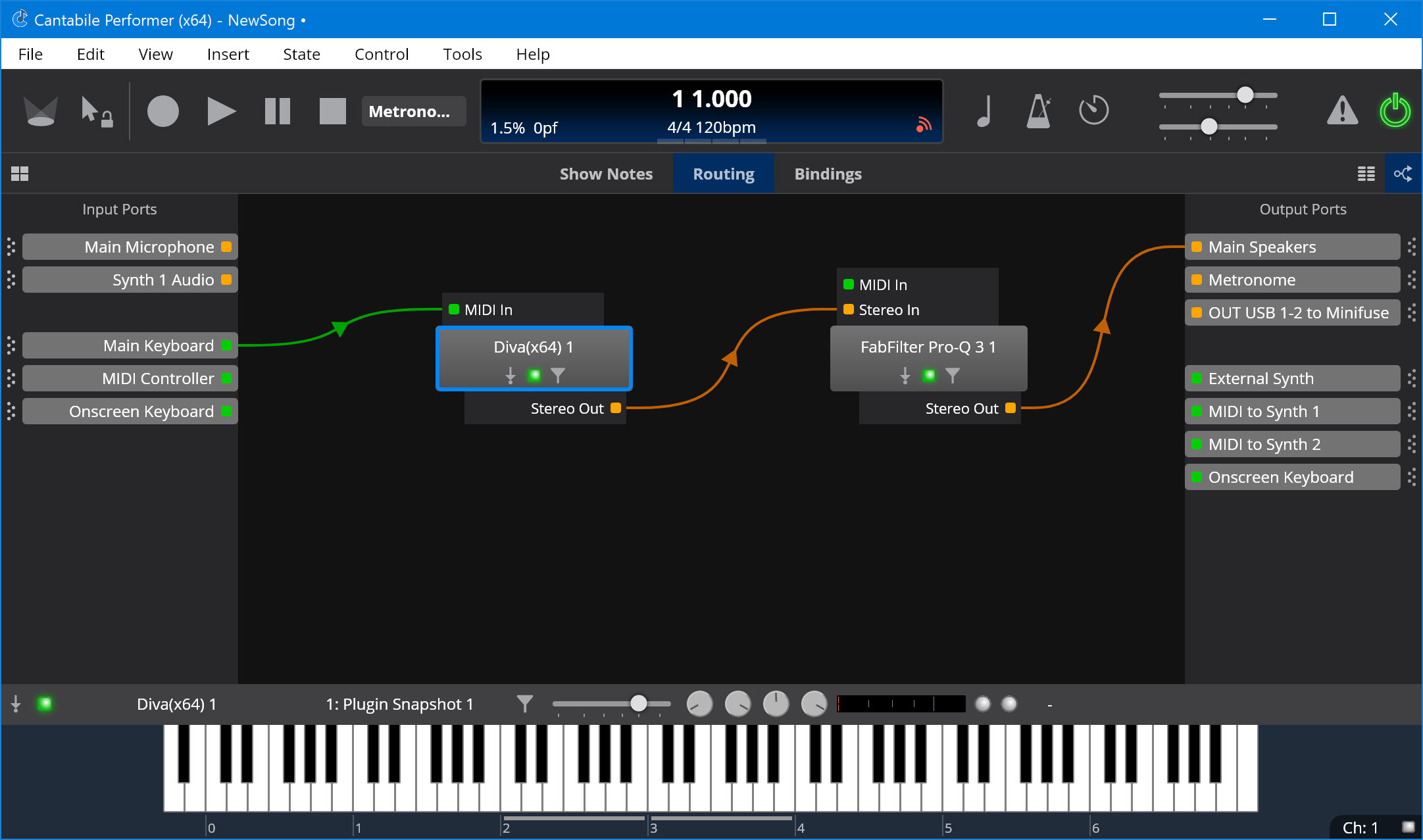The height and width of the screenshot is (840, 1423).
Task: Click filter funnel icon on Diva node
Action: (x=558, y=375)
